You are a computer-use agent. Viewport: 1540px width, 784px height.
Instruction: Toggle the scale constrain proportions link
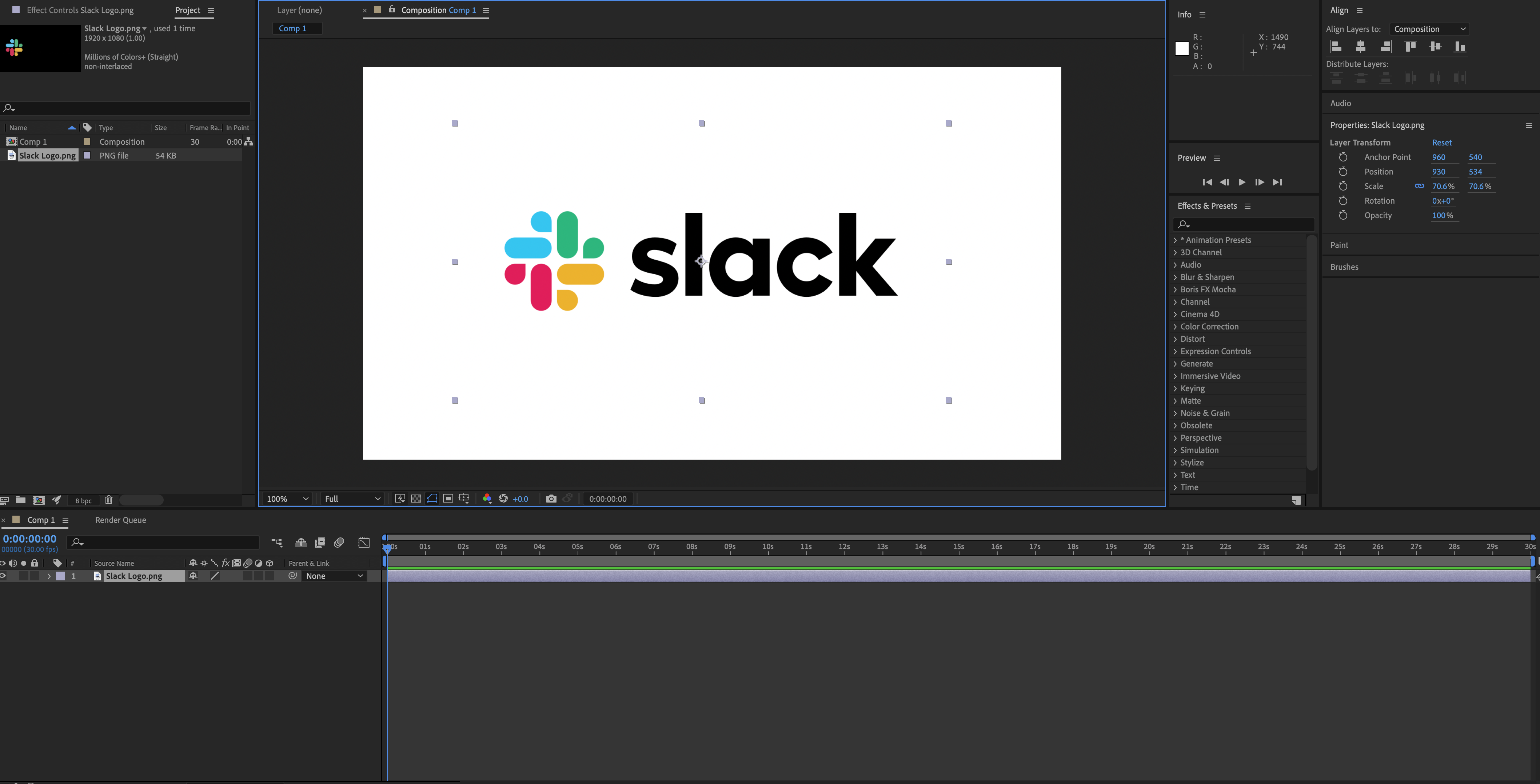click(x=1419, y=187)
